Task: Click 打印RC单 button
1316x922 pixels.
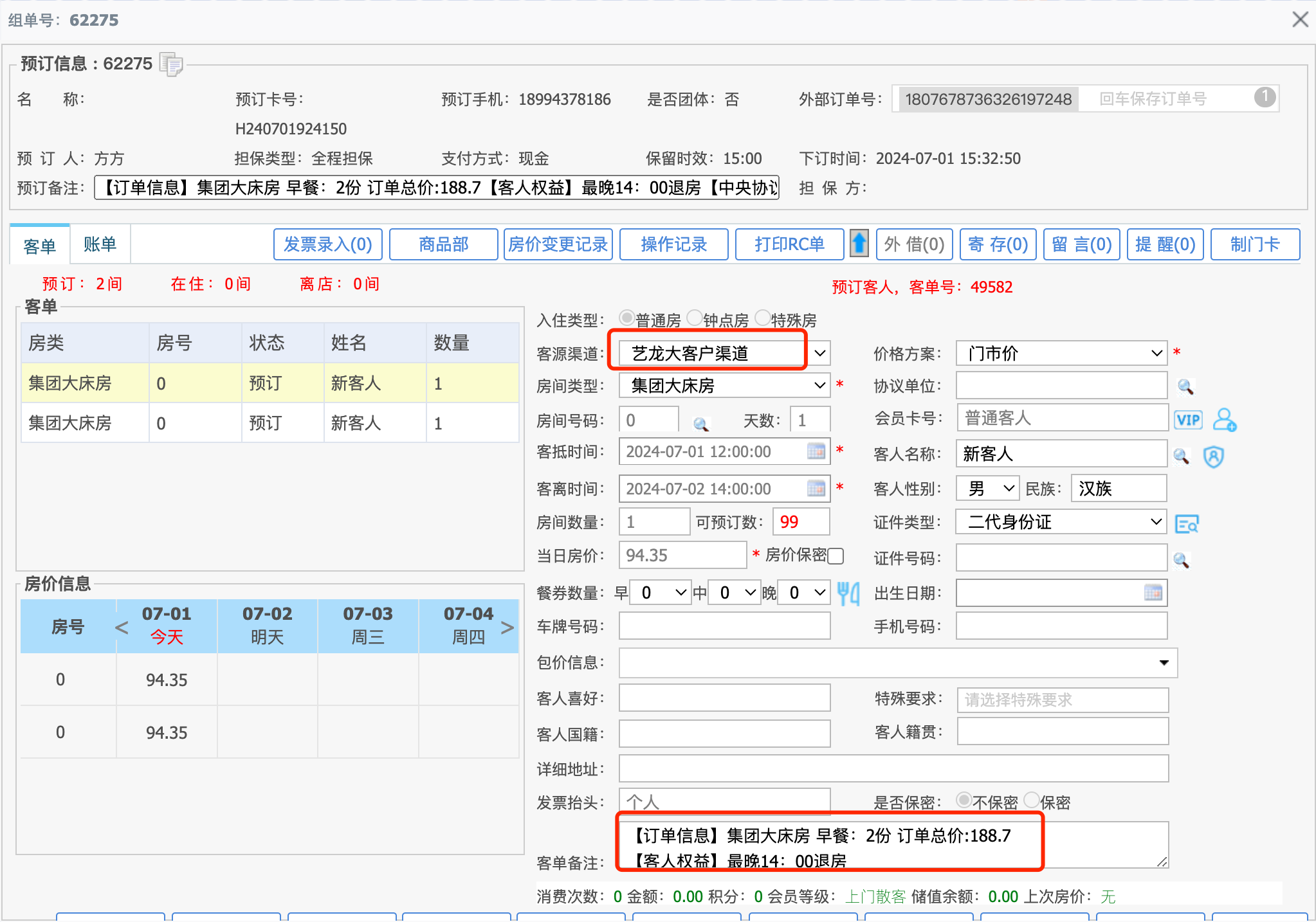Action: pos(790,244)
